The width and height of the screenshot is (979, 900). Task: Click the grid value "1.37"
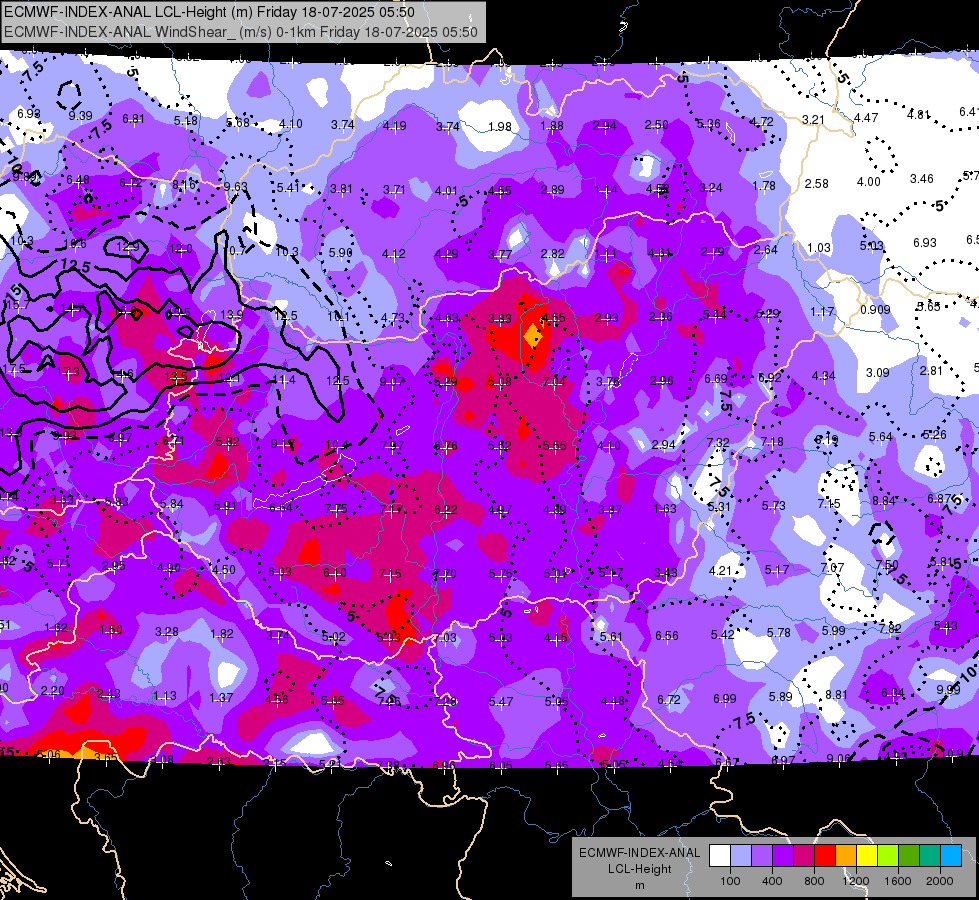pos(221,698)
